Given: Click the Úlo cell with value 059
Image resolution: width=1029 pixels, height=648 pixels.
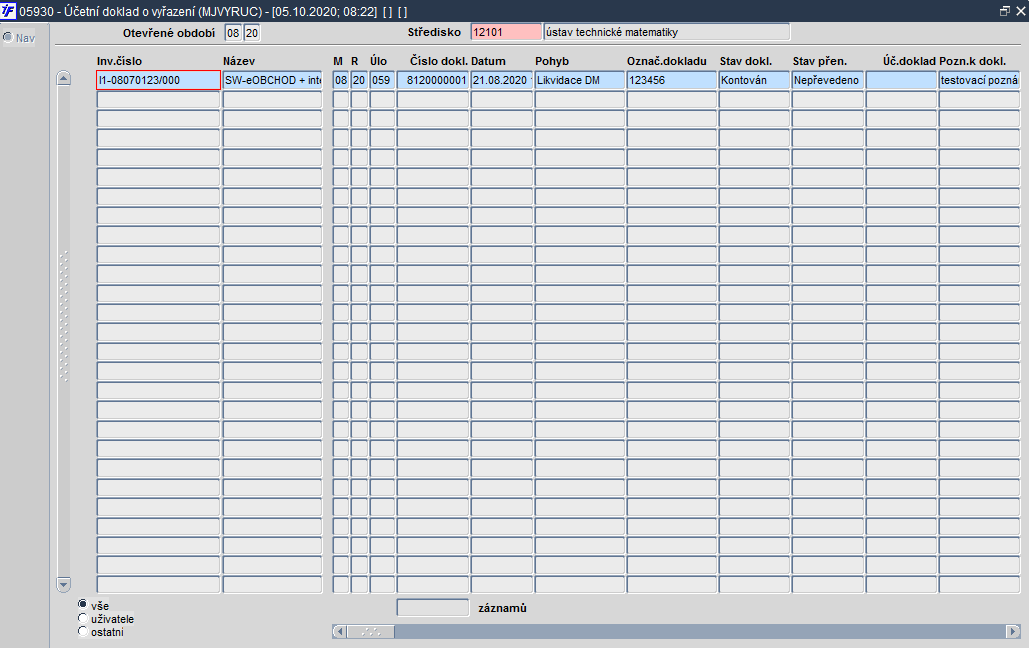Looking at the screenshot, I should (x=382, y=80).
